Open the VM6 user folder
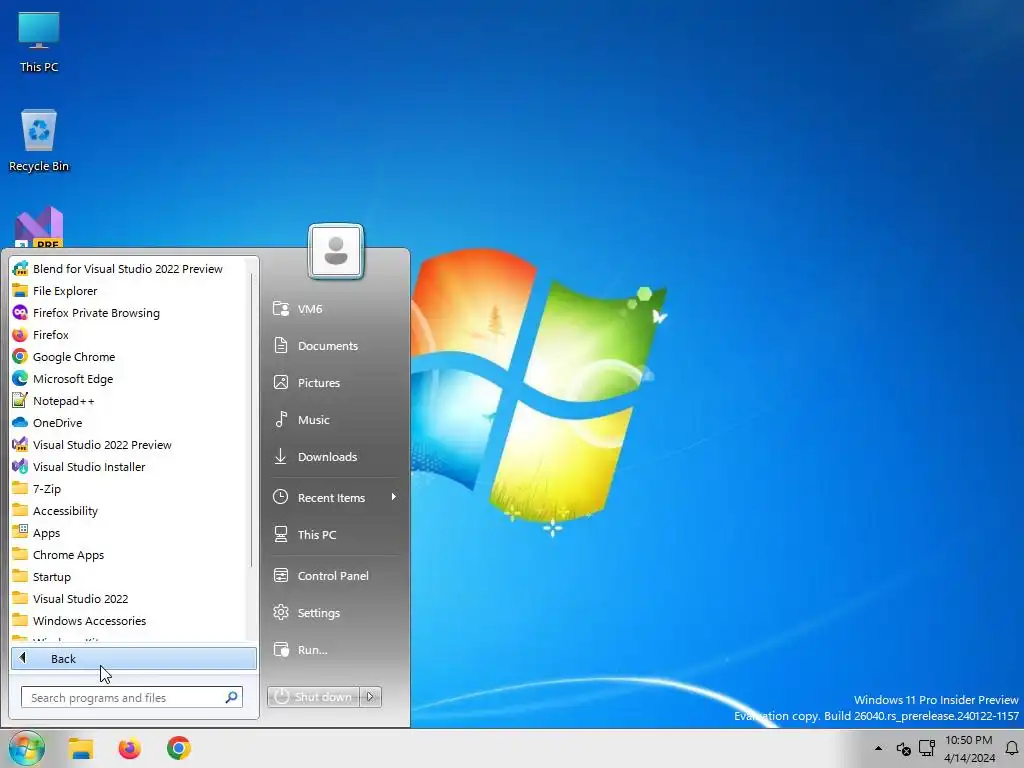Screen dimensions: 1024x768 pyautogui.click(x=336, y=309)
